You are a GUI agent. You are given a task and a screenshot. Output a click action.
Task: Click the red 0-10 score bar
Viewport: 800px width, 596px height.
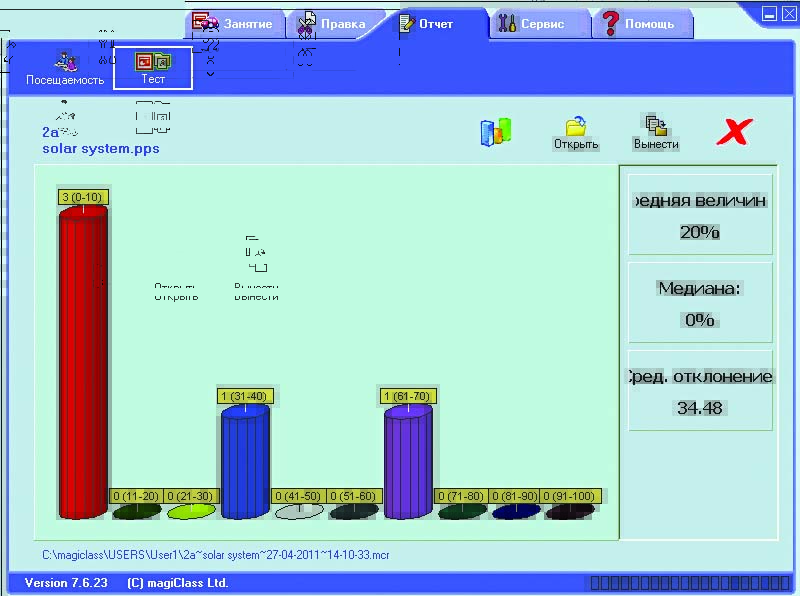pyautogui.click(x=82, y=360)
